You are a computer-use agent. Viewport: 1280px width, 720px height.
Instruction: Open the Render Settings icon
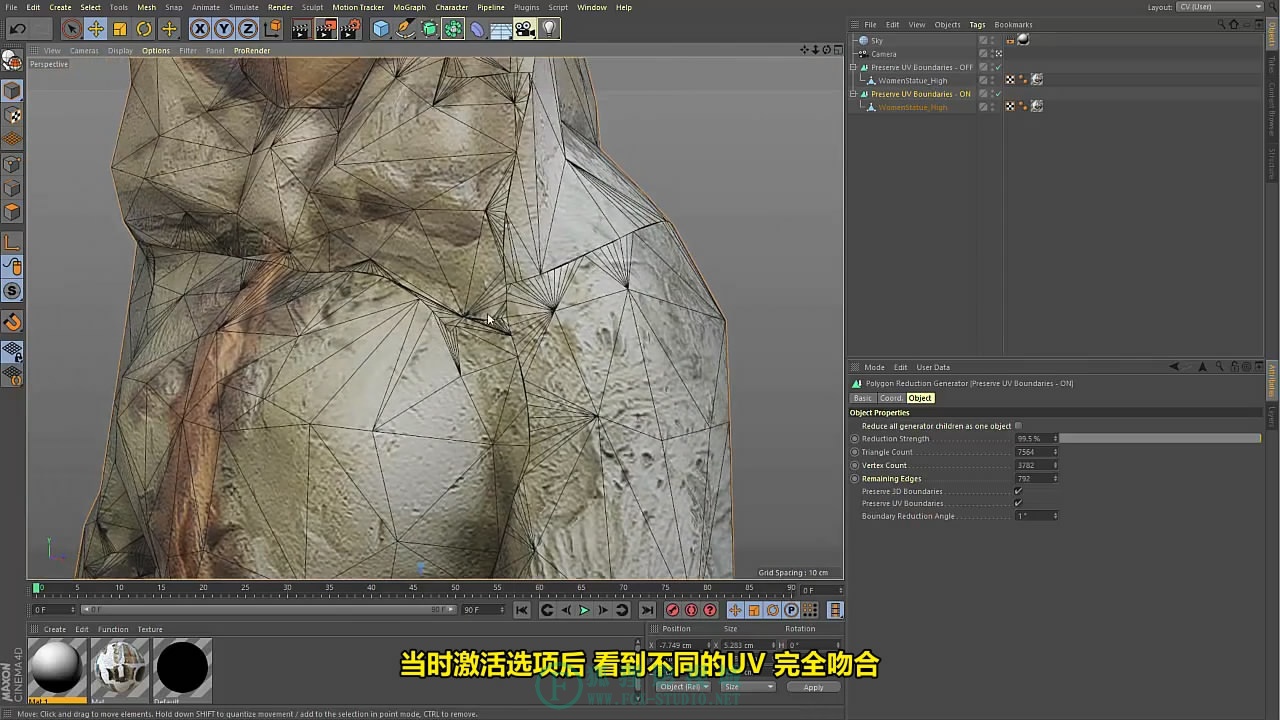point(350,29)
